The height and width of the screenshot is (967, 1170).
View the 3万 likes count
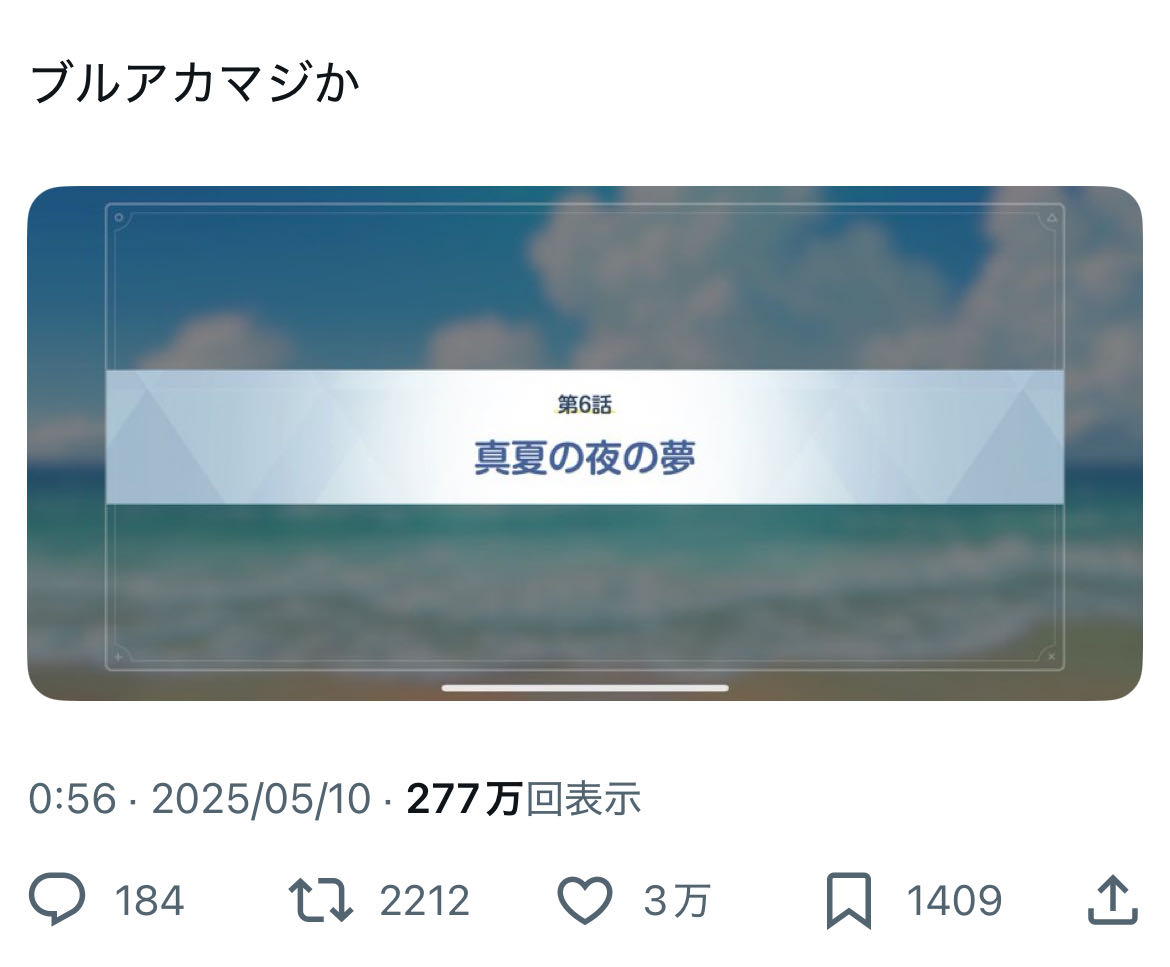(677, 901)
